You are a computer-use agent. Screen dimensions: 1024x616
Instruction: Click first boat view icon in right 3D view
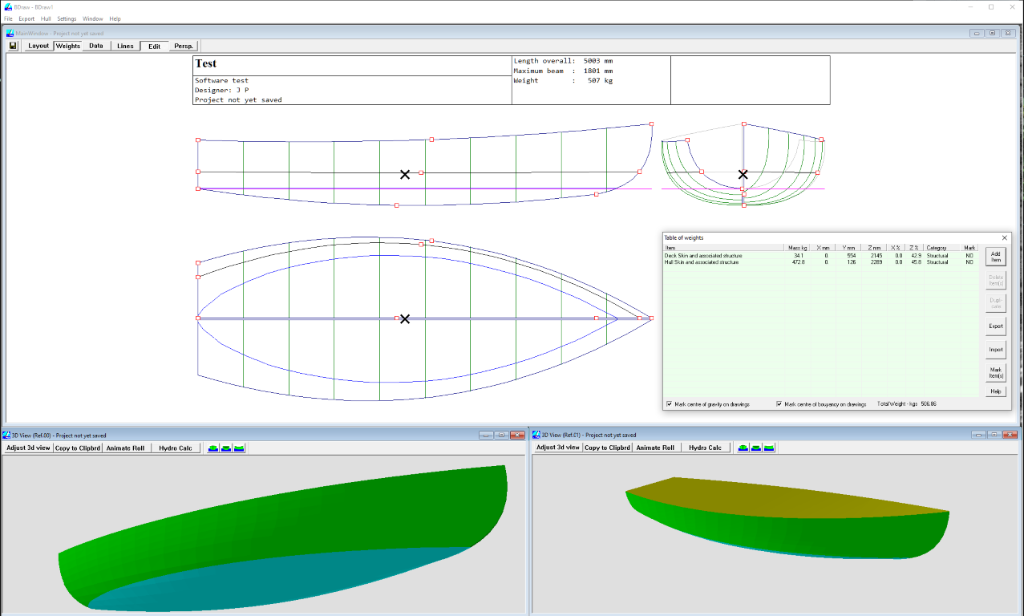(744, 448)
